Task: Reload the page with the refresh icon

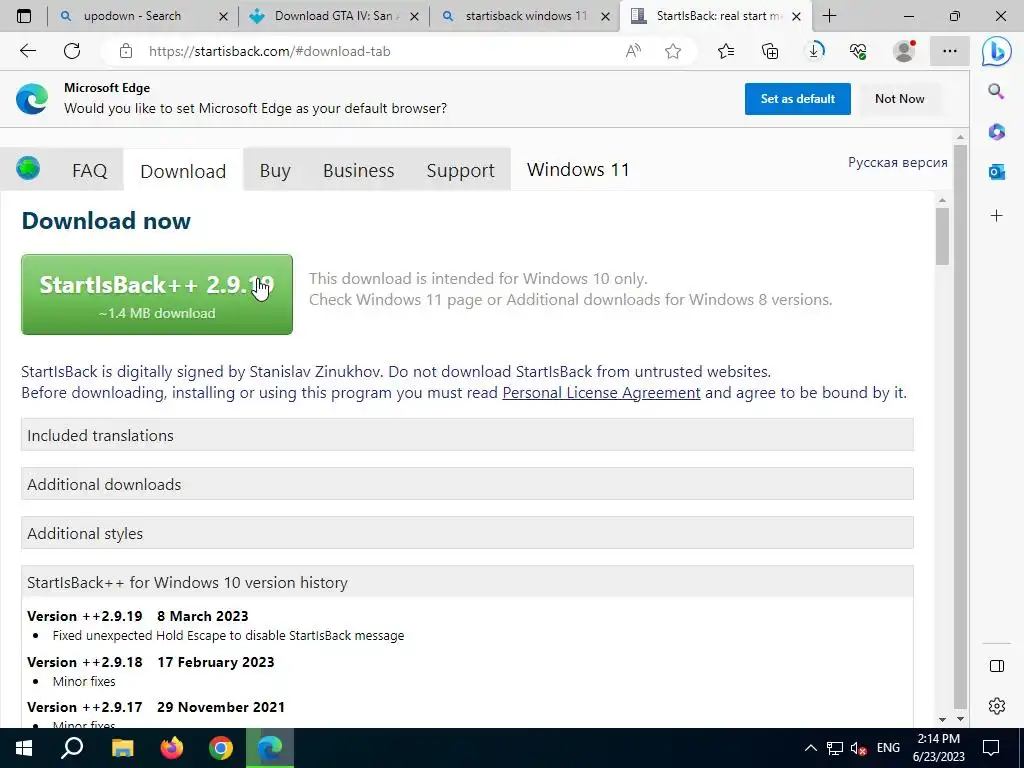Action: point(72,51)
